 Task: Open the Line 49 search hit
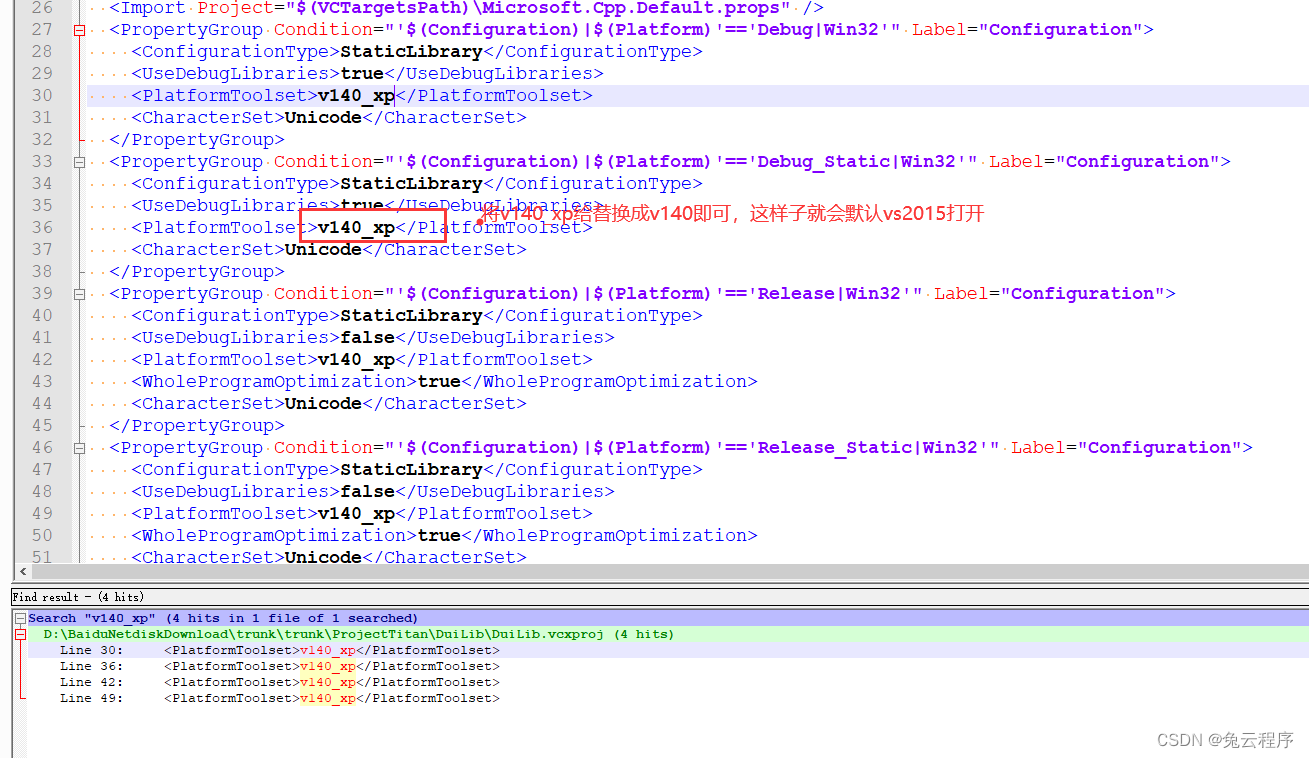279,698
